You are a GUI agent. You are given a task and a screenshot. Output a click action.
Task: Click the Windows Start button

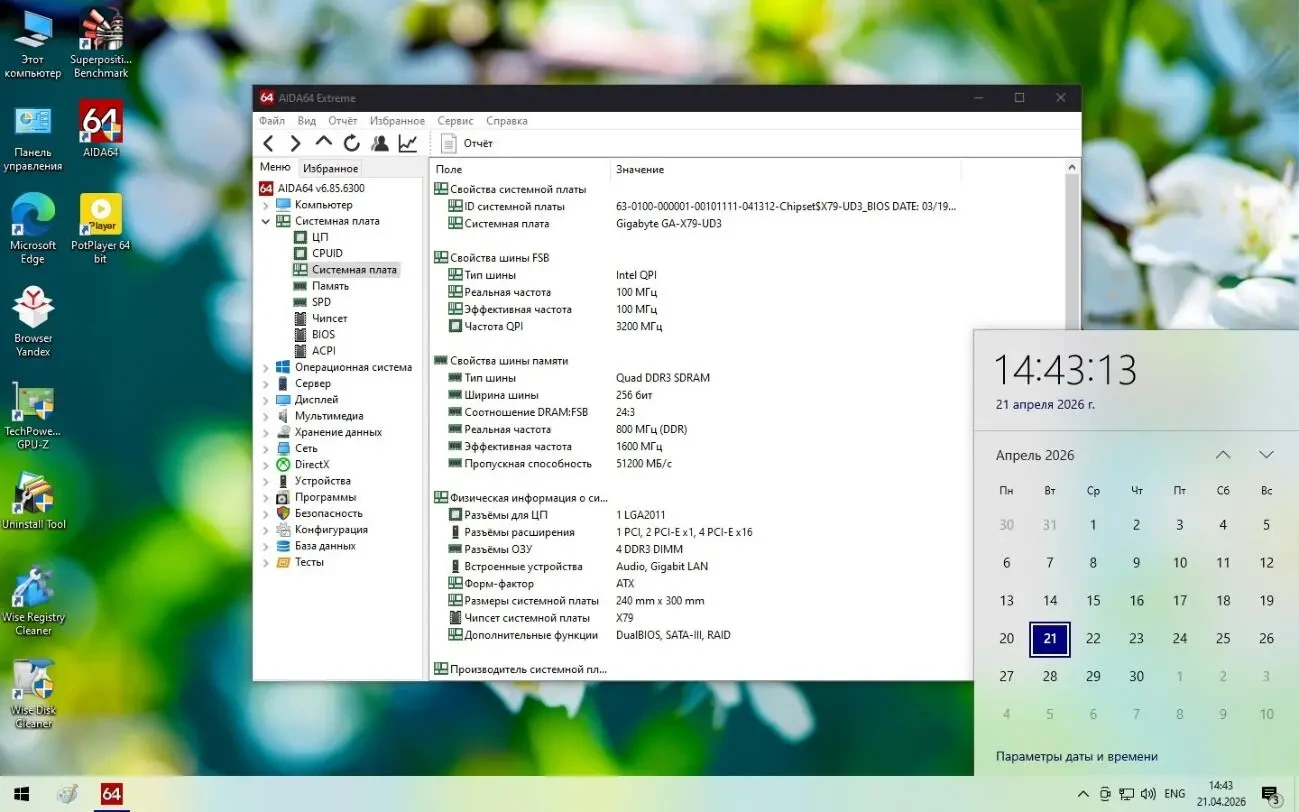click(20, 794)
